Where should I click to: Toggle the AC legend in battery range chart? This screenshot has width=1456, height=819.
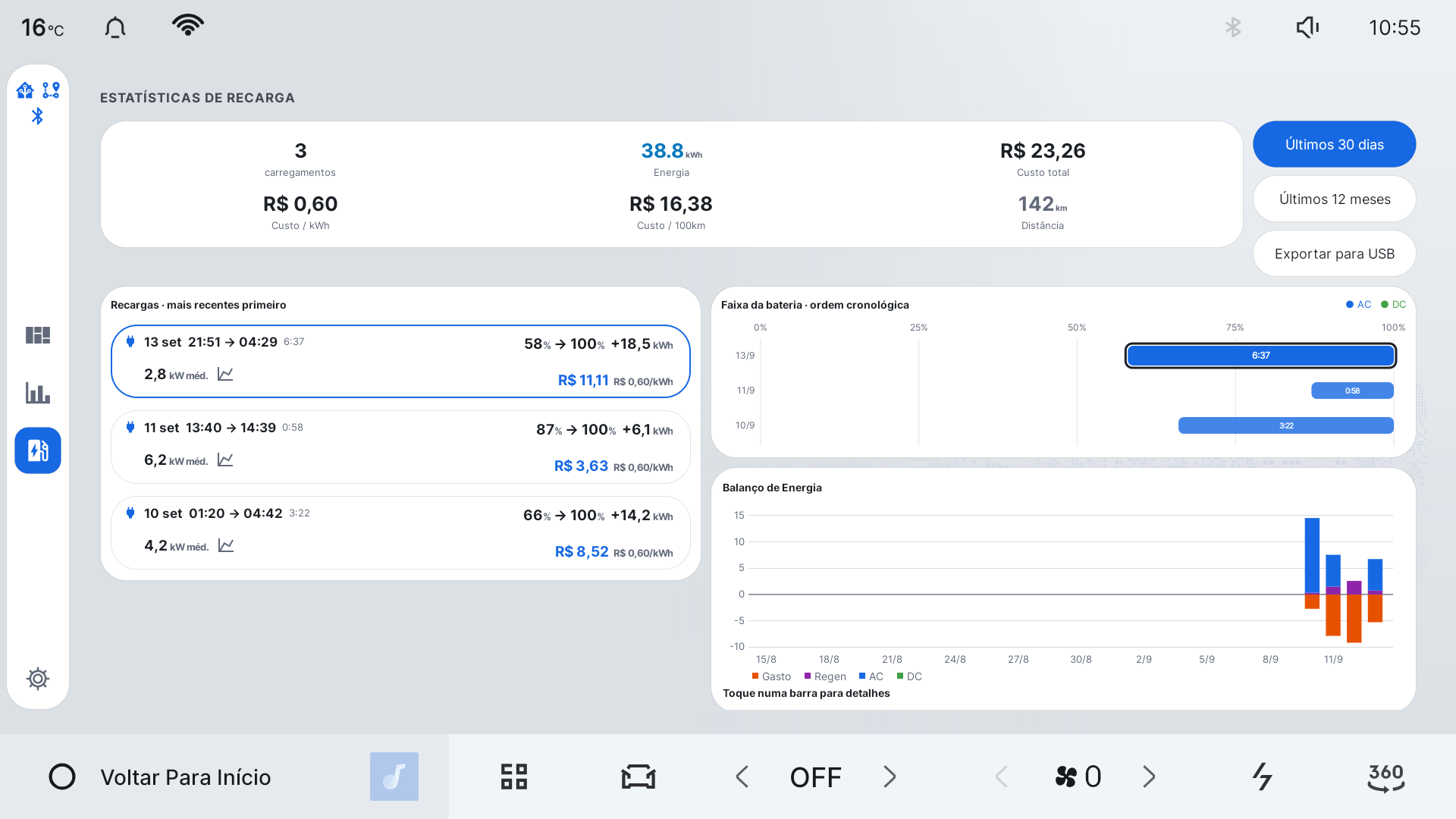[1358, 304]
